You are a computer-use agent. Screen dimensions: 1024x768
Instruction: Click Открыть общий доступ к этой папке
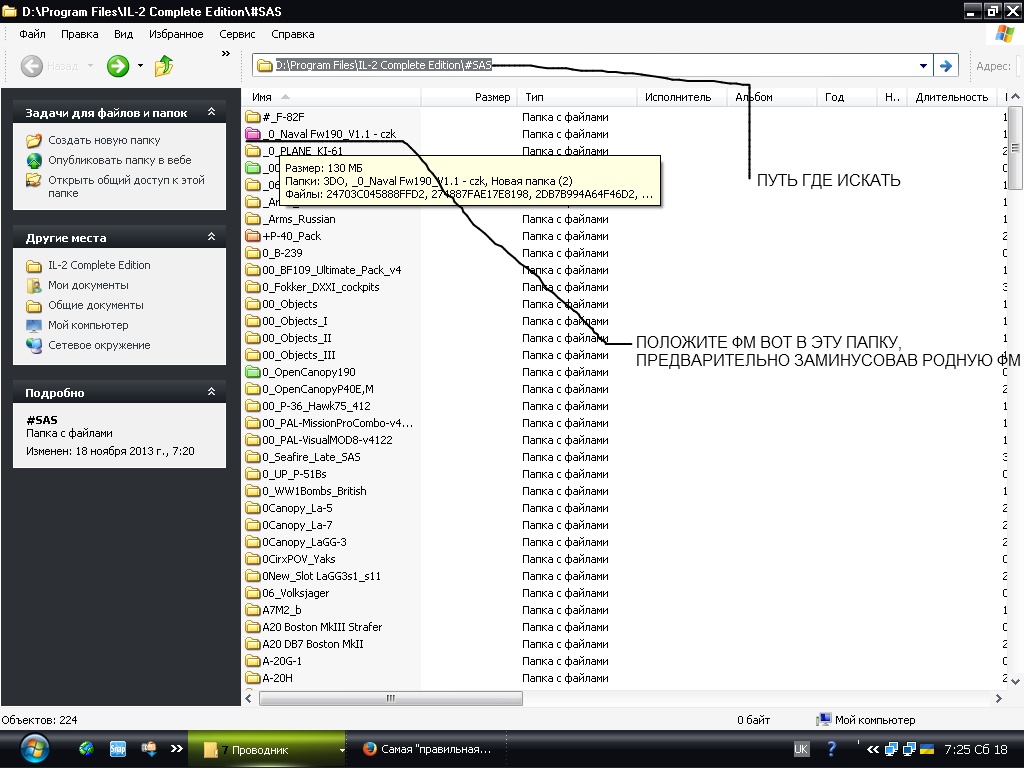point(126,187)
